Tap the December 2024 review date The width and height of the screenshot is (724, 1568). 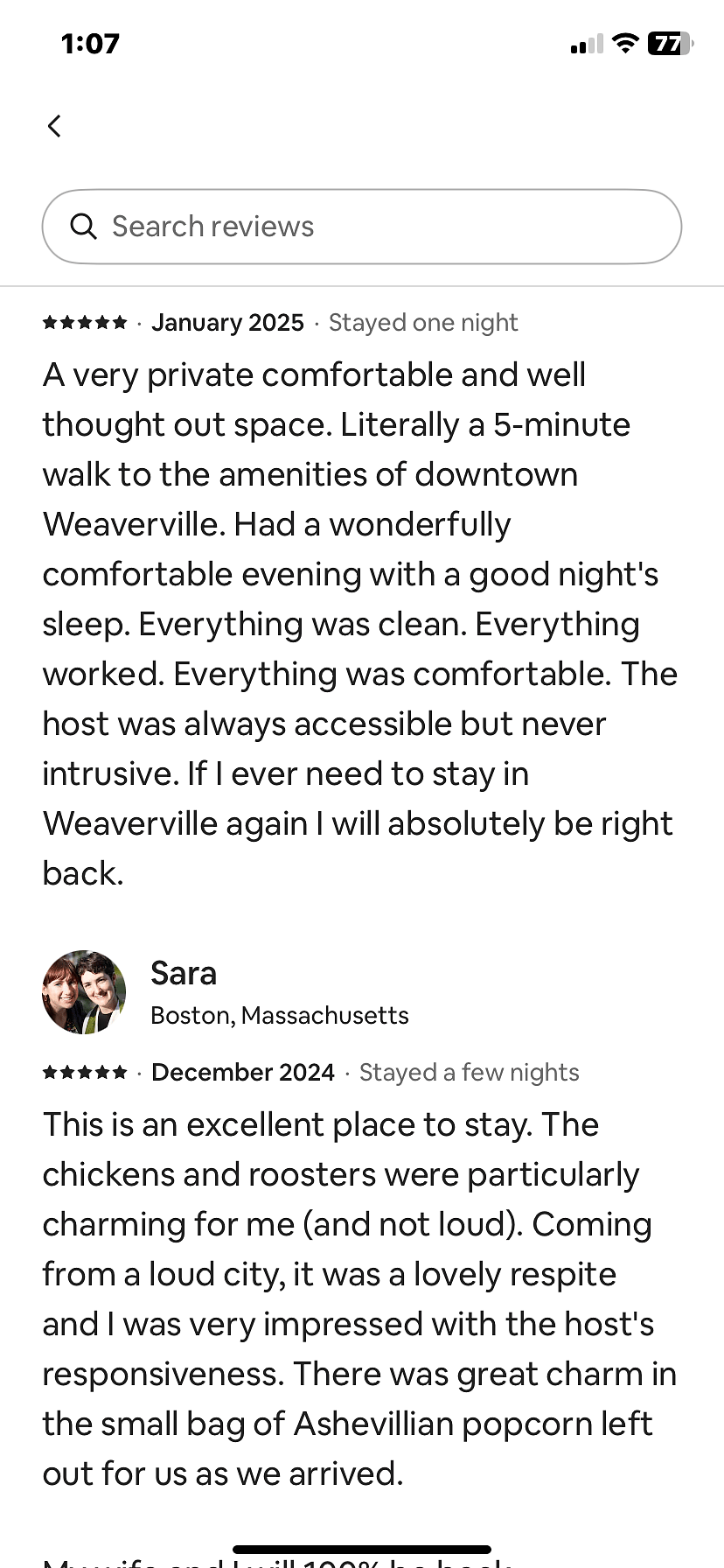(243, 1073)
